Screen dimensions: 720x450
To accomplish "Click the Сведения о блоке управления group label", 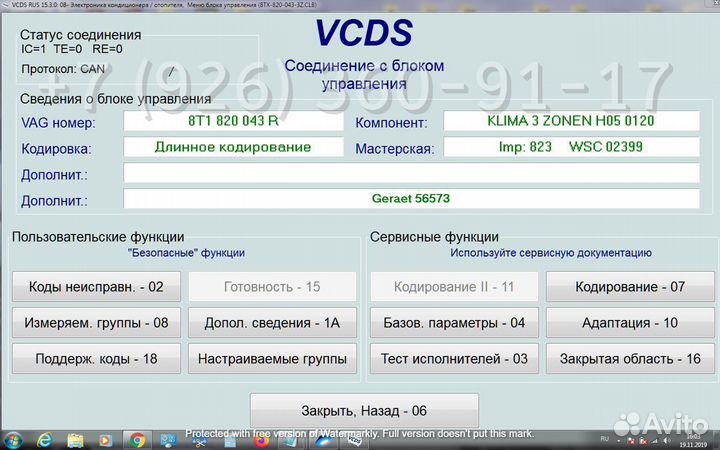I will coord(115,99).
